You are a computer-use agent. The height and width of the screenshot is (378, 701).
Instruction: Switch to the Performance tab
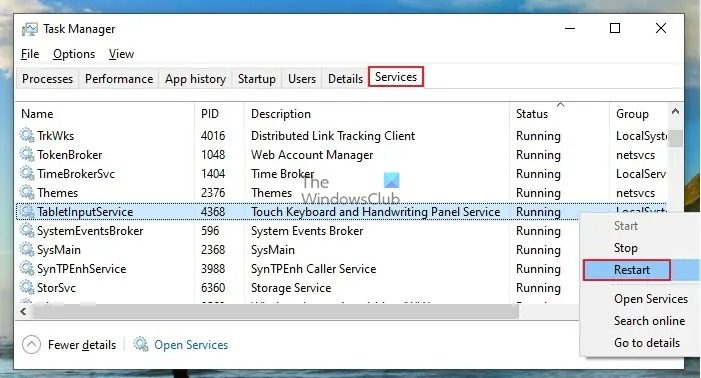(119, 79)
